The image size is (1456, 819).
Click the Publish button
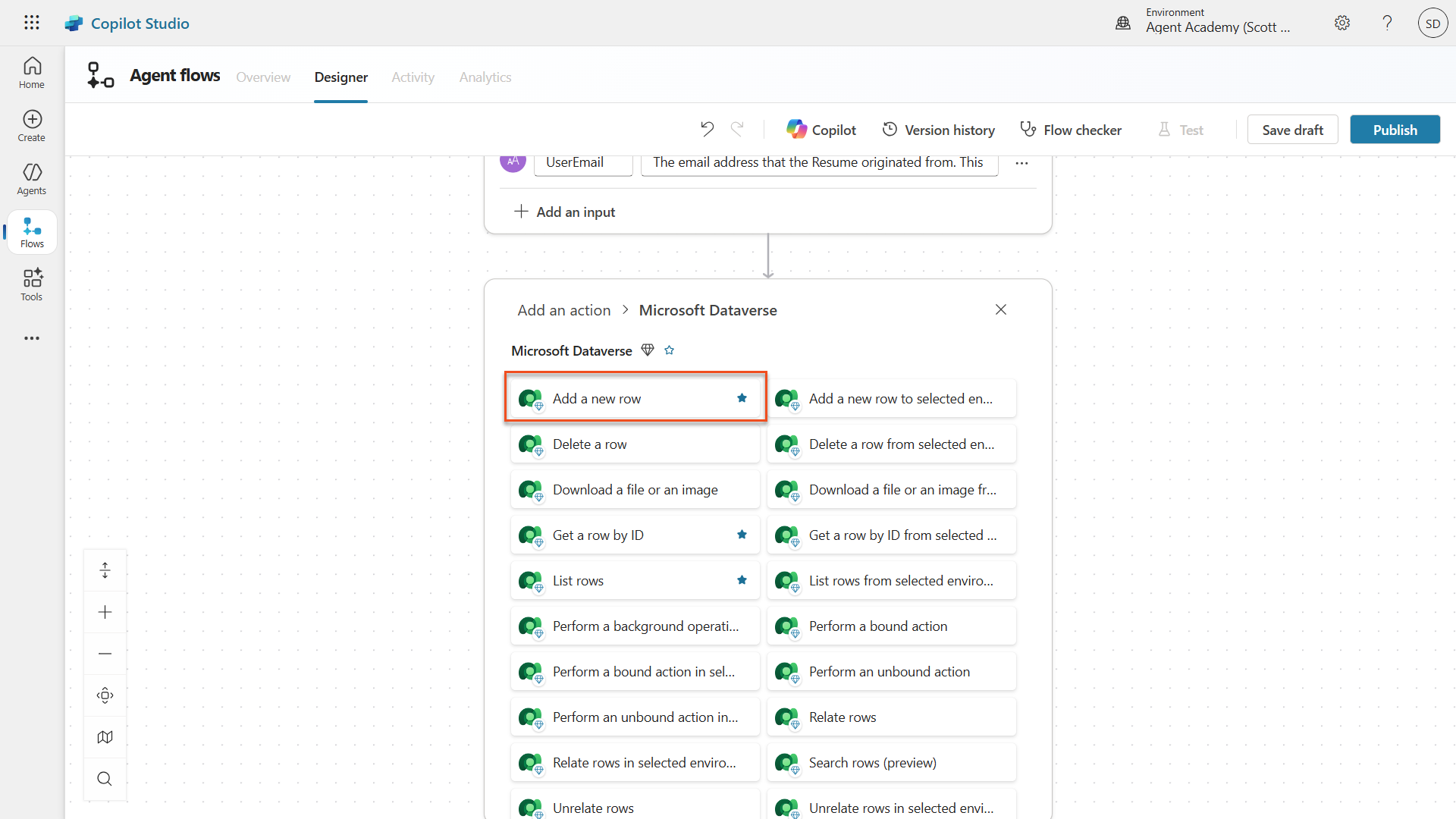tap(1395, 130)
